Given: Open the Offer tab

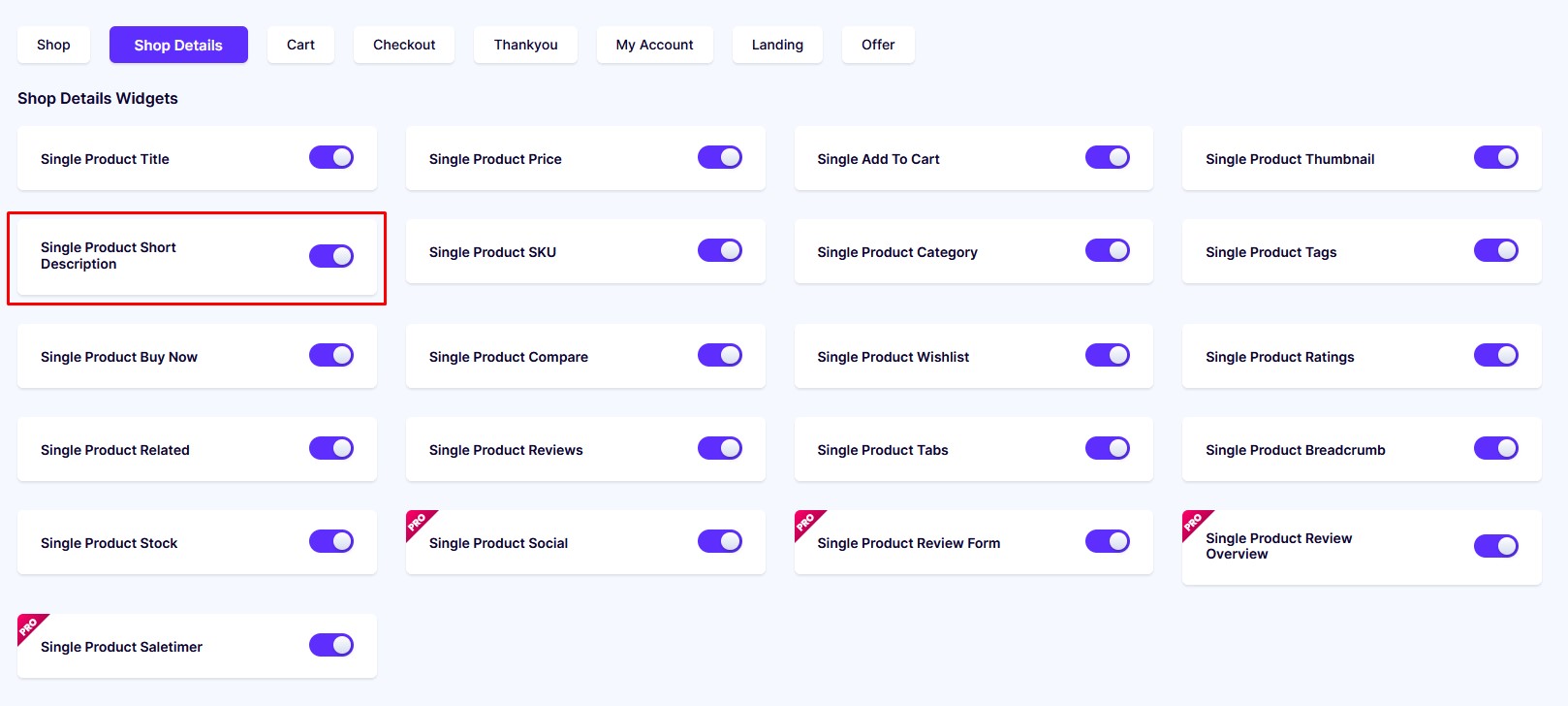Looking at the screenshot, I should point(878,45).
